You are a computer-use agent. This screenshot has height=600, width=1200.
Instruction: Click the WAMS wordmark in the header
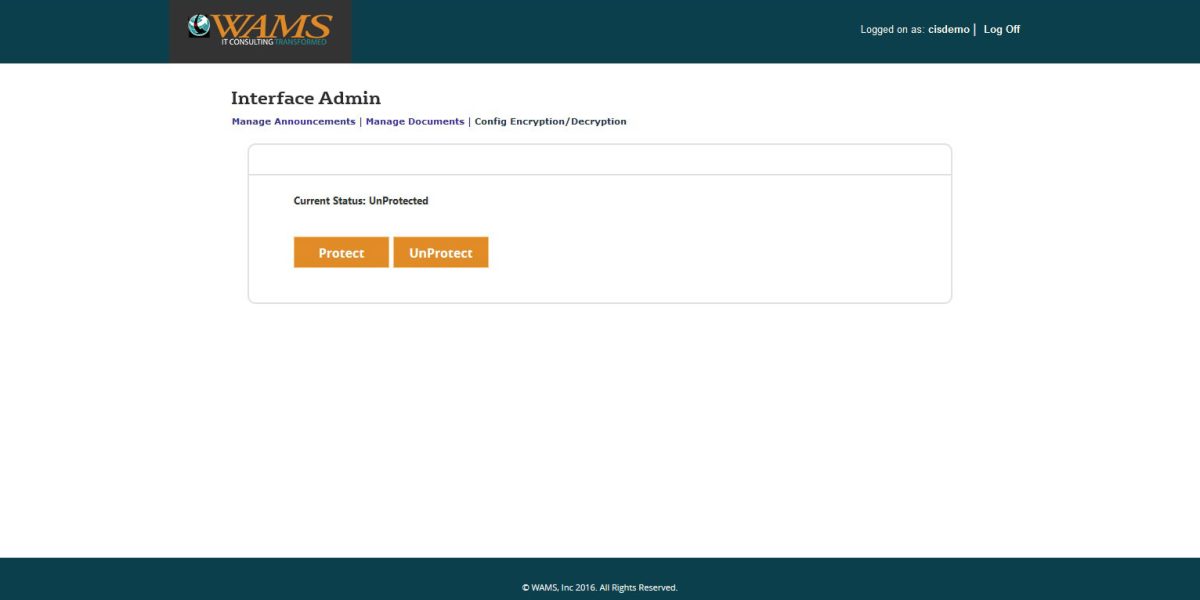pos(274,25)
